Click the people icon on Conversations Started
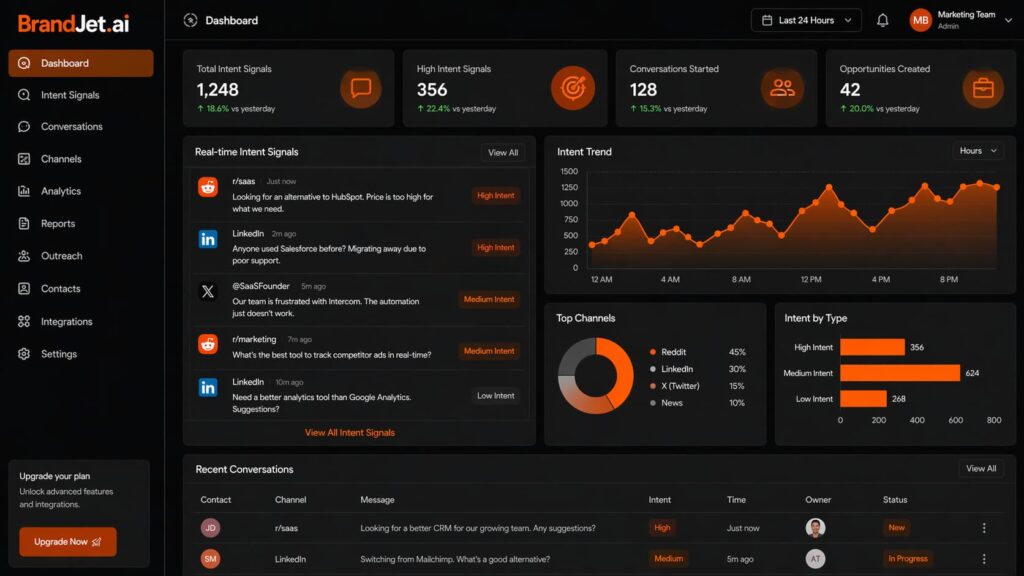Viewport: 1024px width, 576px height. (782, 88)
